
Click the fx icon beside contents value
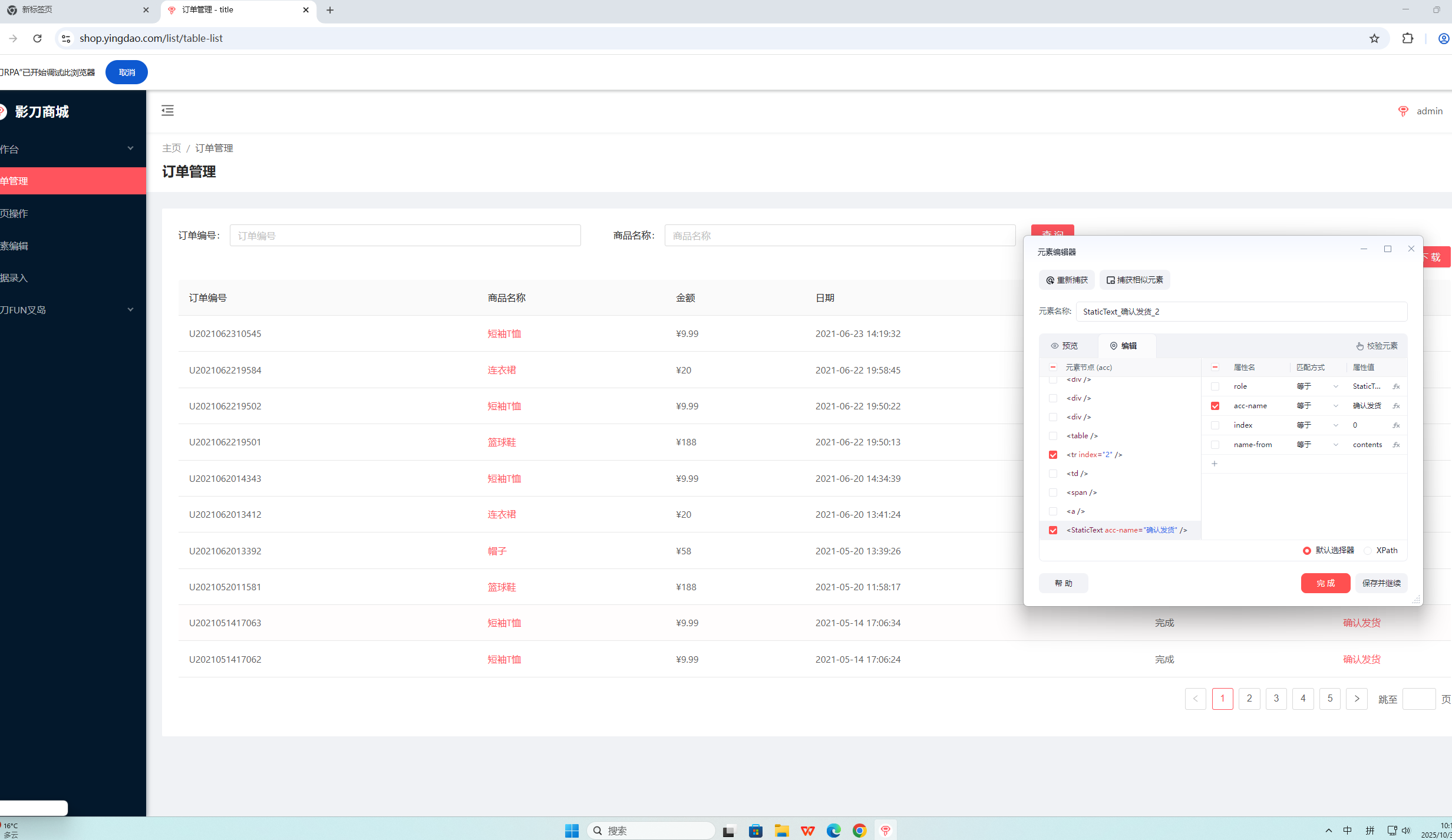point(1396,445)
